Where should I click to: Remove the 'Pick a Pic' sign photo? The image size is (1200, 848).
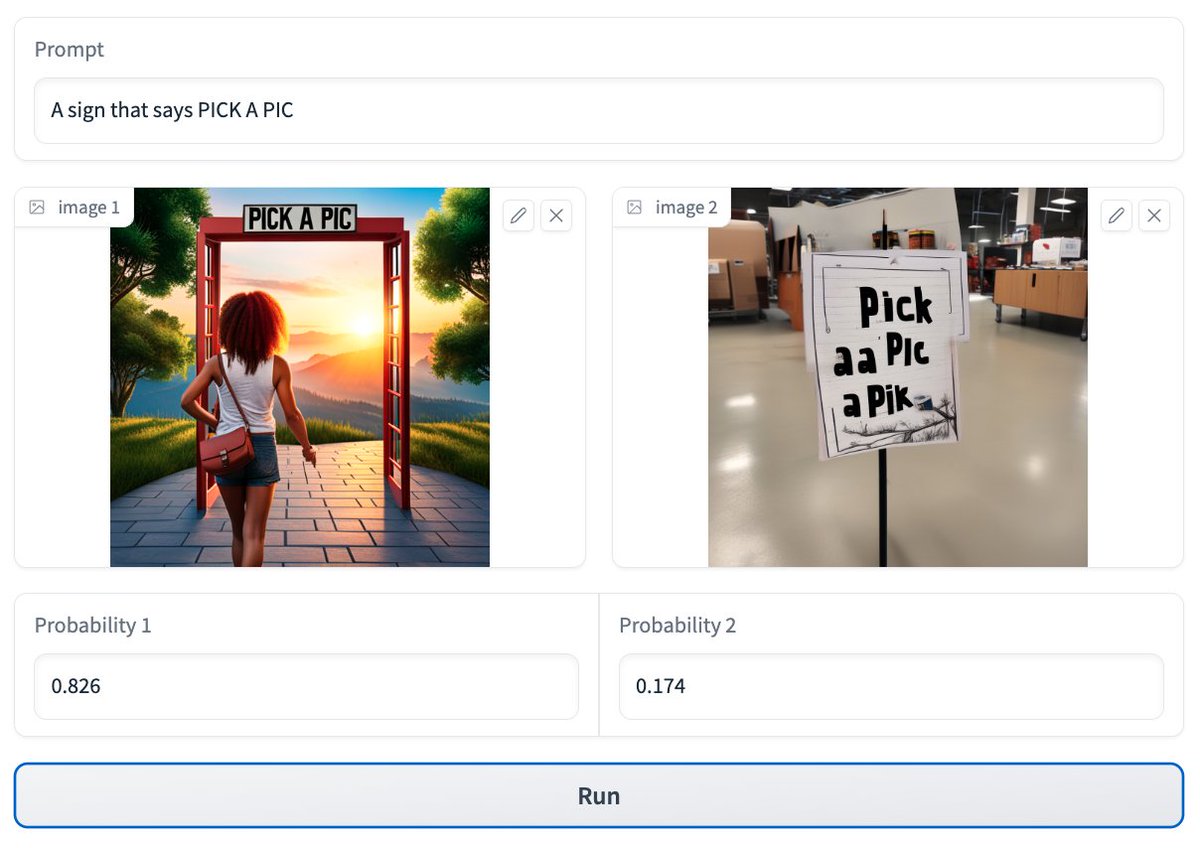pos(1155,215)
